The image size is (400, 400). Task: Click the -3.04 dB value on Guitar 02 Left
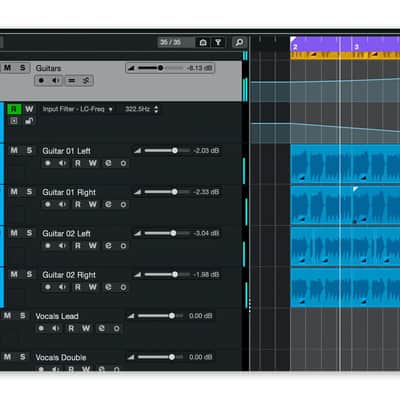tap(206, 233)
